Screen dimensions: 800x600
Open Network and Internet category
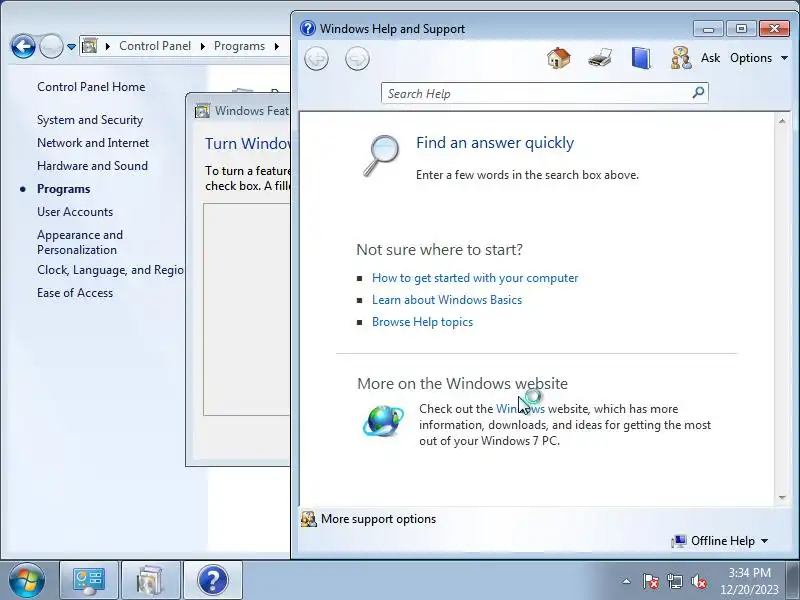point(93,143)
